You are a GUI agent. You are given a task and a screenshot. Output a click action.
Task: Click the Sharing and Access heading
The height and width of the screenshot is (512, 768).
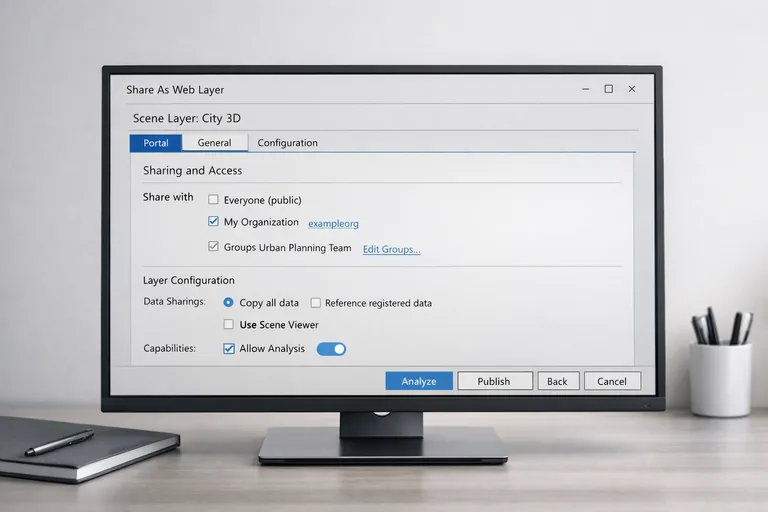point(192,171)
